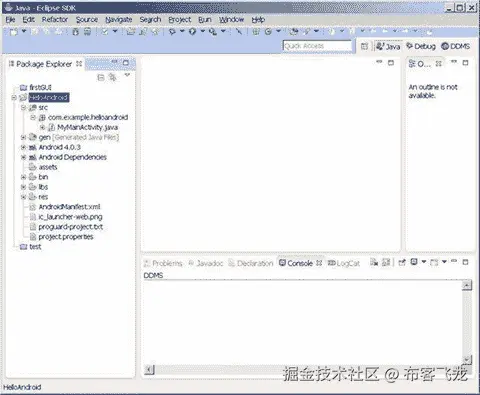Maximize the Package Explorer panel
The image size is (480, 395).
pos(126,62)
